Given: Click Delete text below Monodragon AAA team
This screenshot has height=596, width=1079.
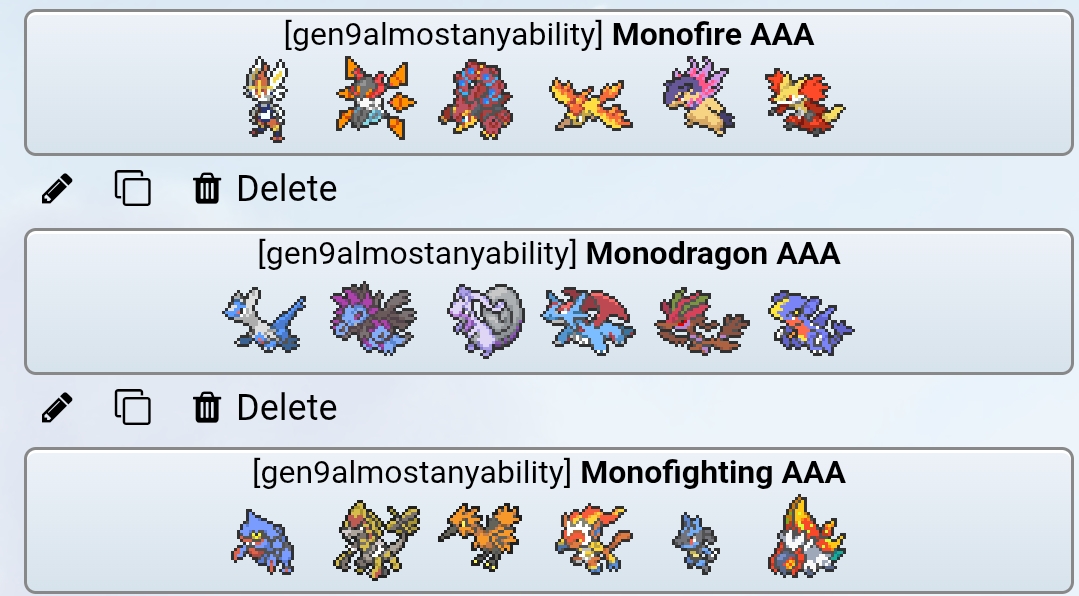Looking at the screenshot, I should click(287, 407).
